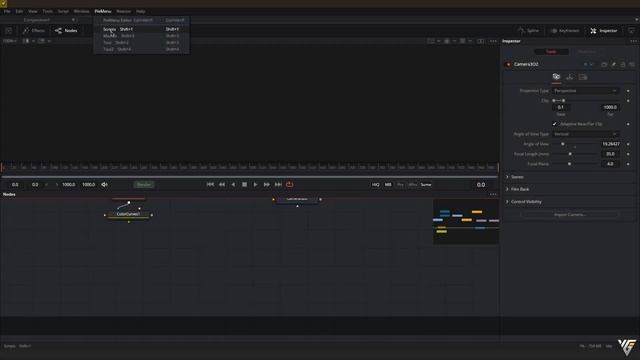Go to the first frame
Viewport: 640px width, 360px height.
tap(210, 184)
